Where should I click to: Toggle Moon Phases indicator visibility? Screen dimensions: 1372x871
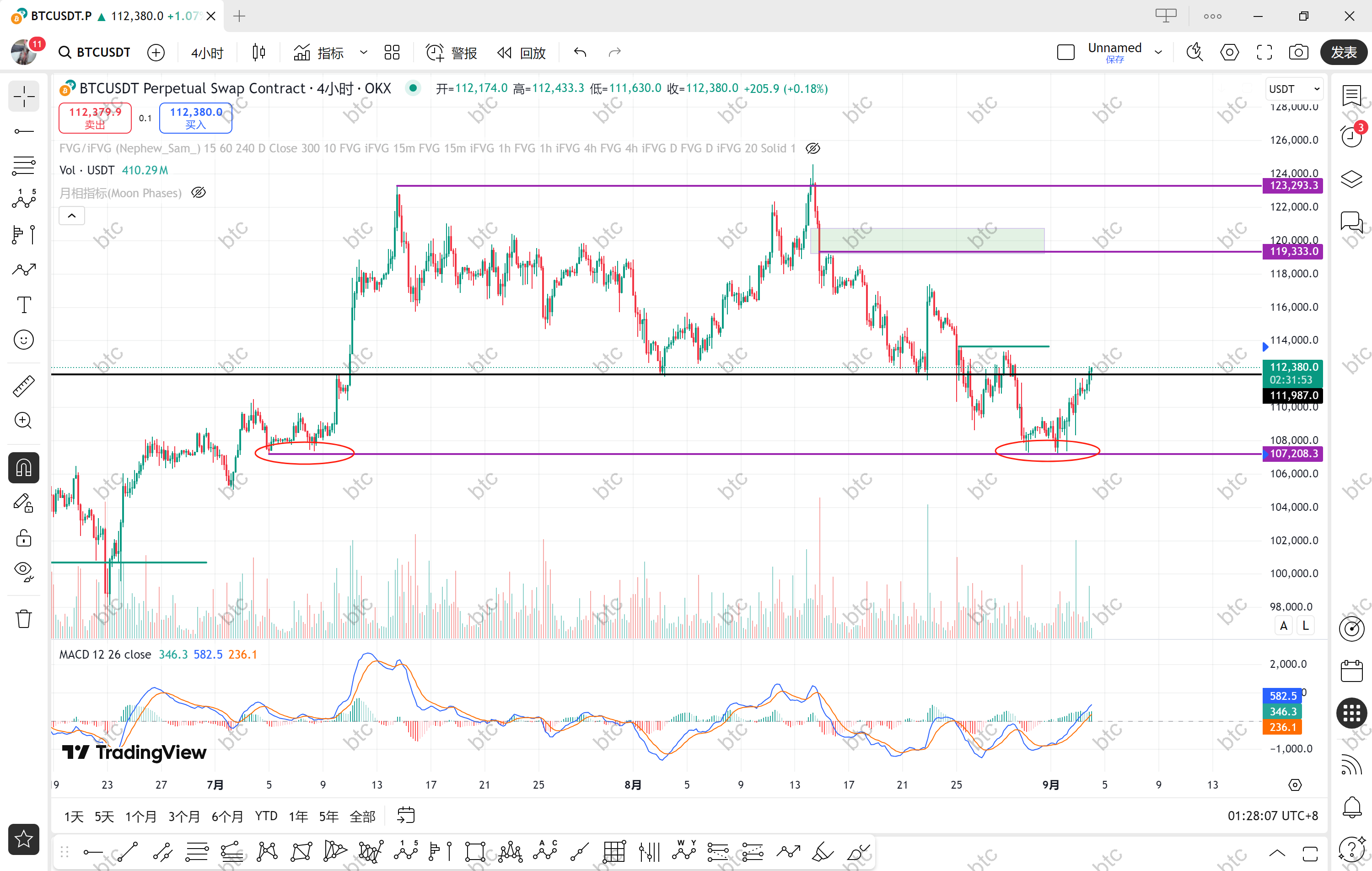pyautogui.click(x=198, y=193)
